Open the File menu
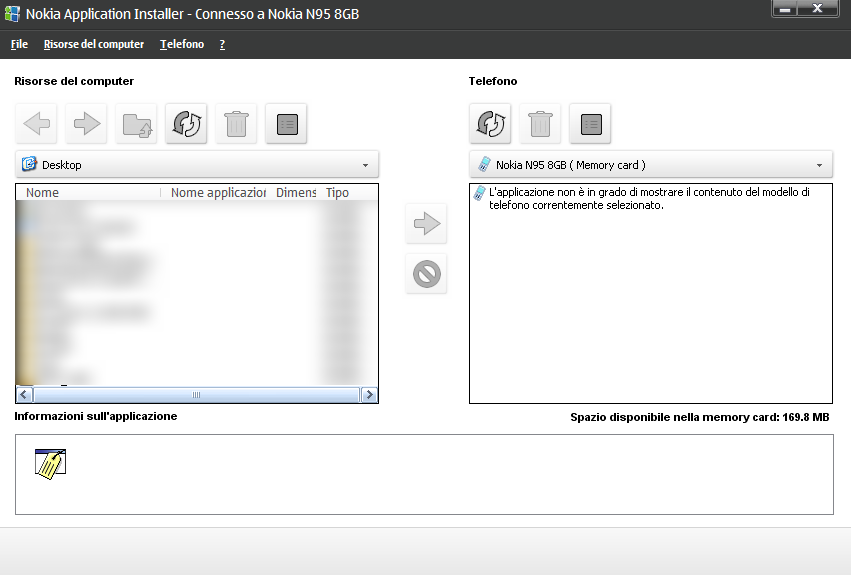 [19, 45]
